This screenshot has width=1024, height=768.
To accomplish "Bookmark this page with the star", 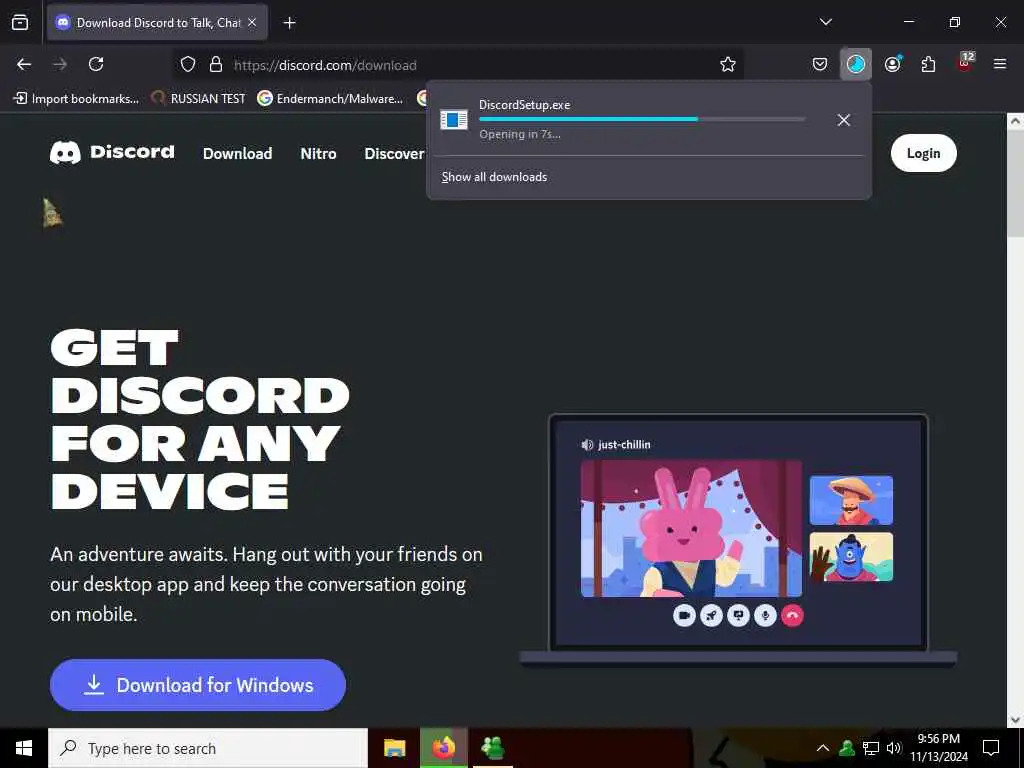I will [728, 64].
